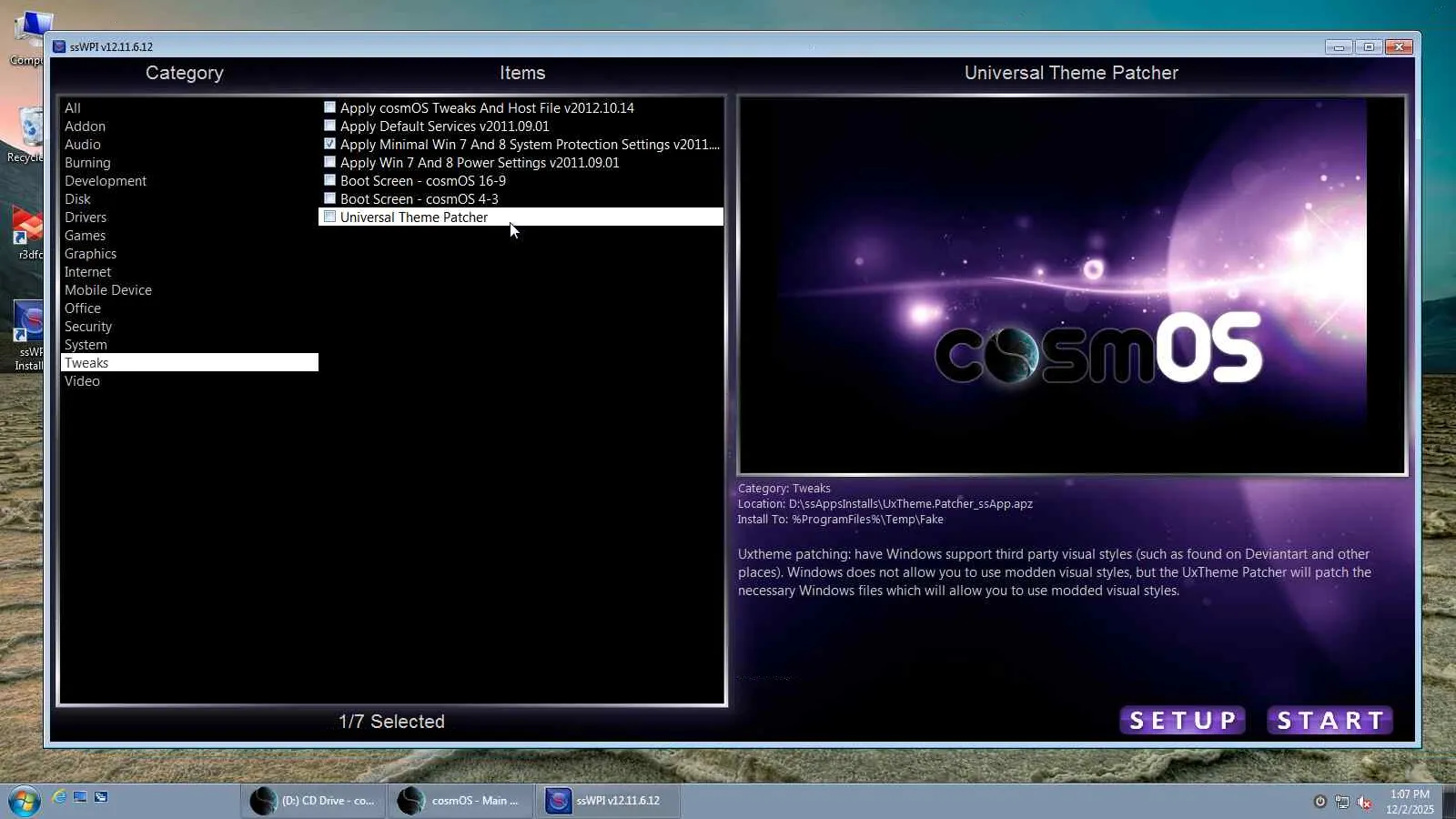Launch Internet Explorer from quick launch
This screenshot has height=819, width=1456.
tap(59, 797)
